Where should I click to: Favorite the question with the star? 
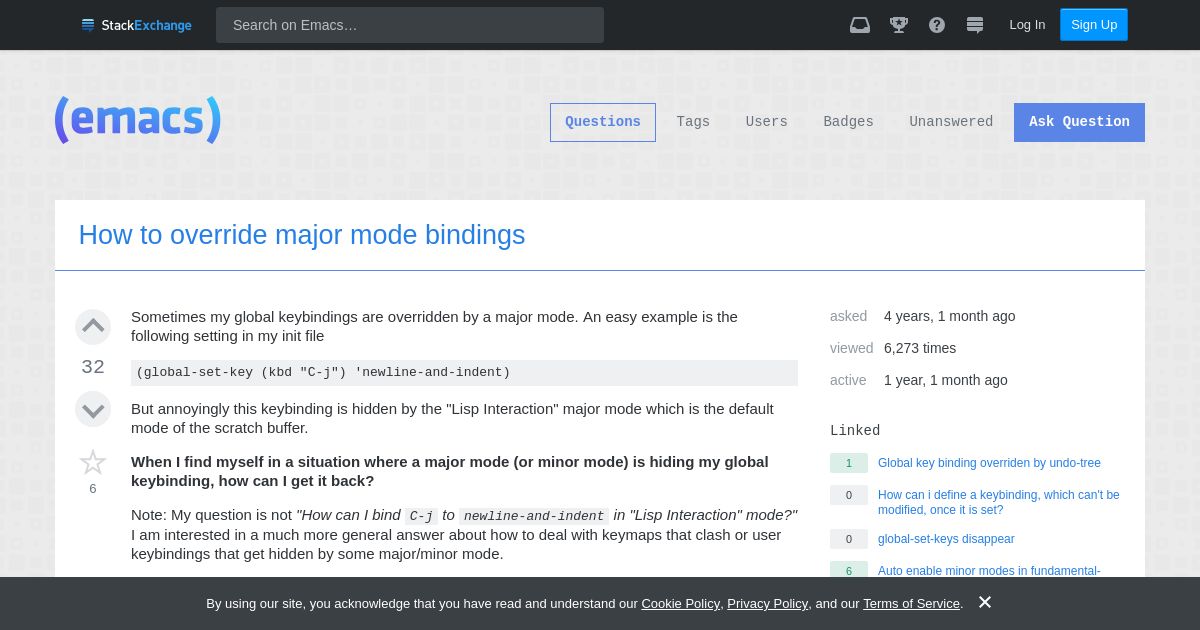pos(93,462)
